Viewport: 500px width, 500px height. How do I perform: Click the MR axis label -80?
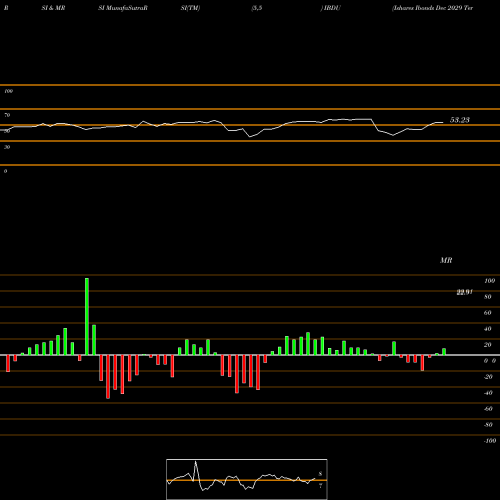[488, 425]
